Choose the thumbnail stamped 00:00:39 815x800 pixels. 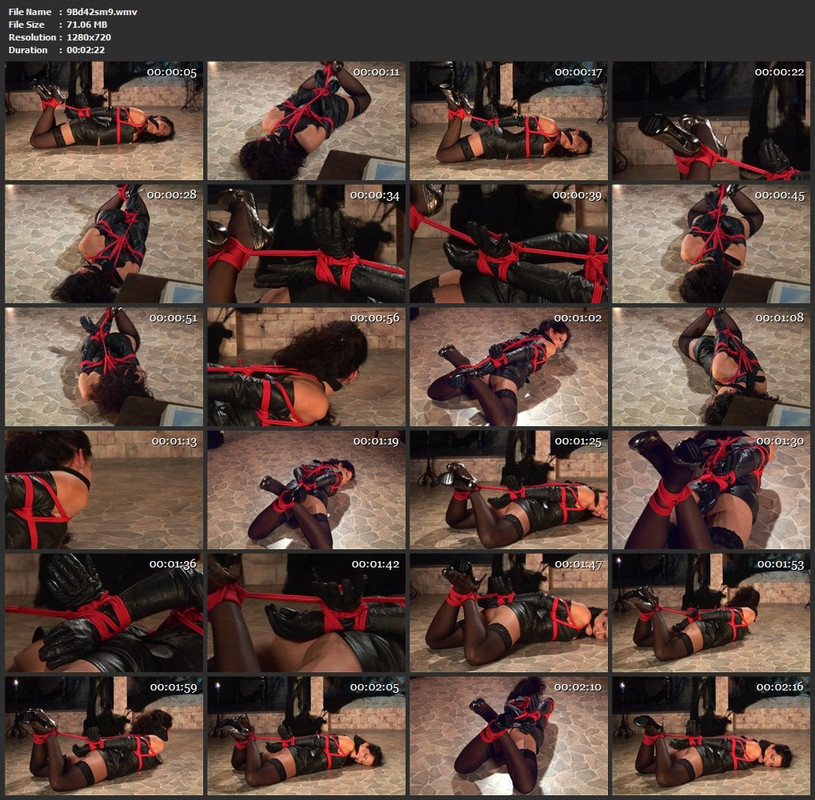509,244
